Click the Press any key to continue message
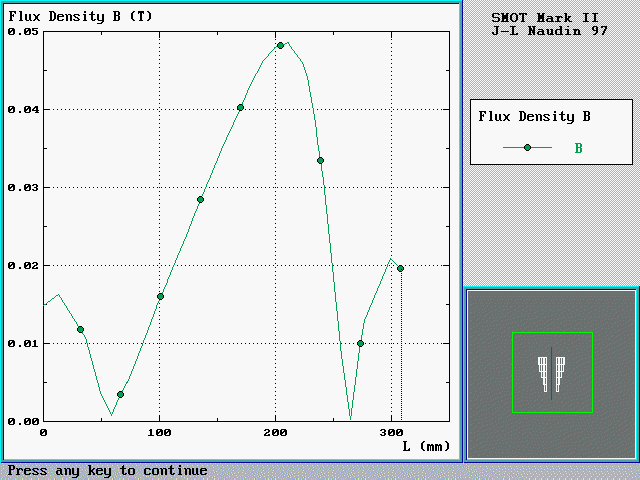 point(108,471)
